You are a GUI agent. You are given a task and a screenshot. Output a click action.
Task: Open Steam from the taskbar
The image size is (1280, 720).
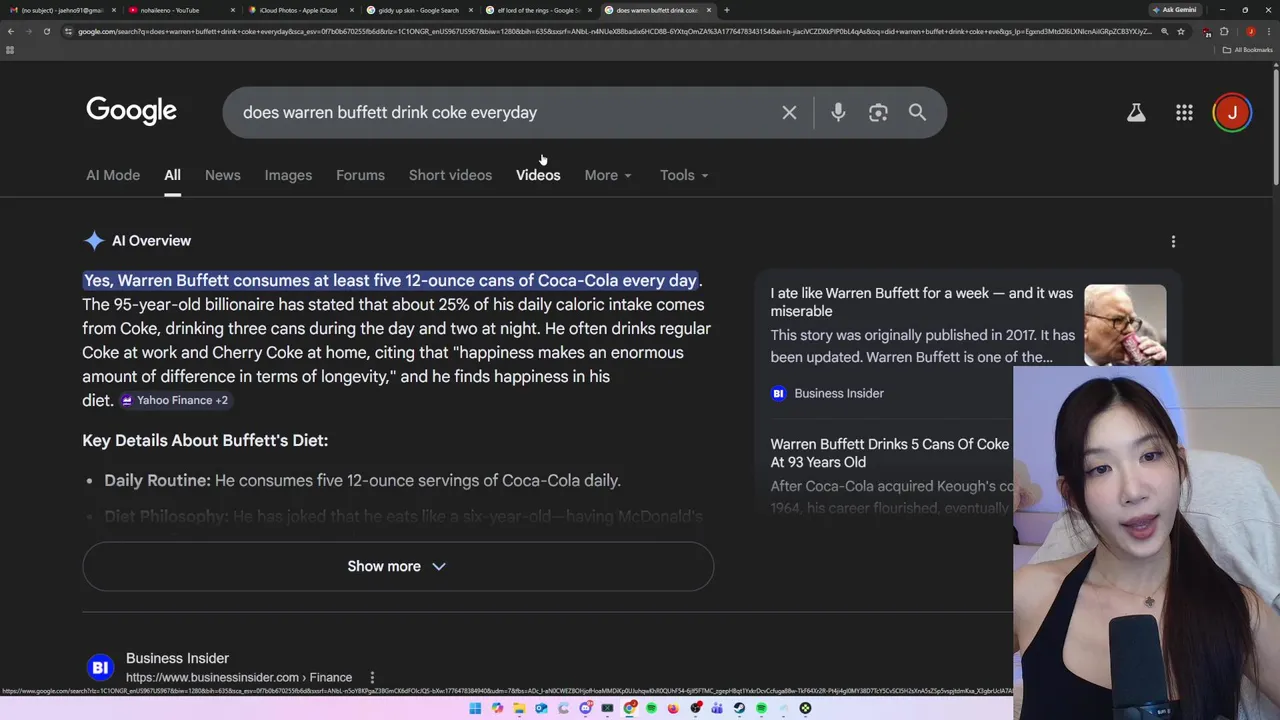pyautogui.click(x=739, y=708)
